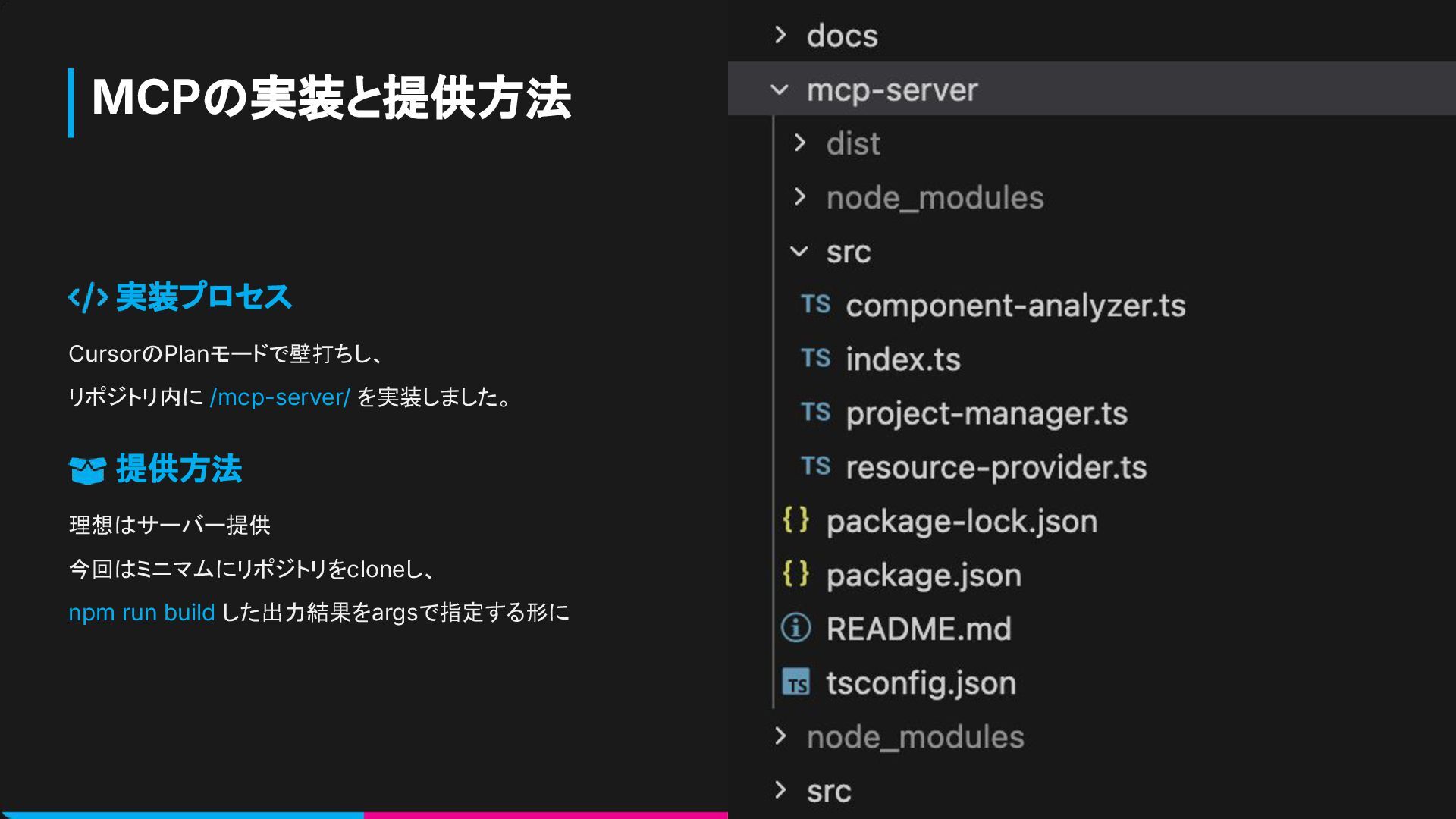
Task: Expand node_modules inside mcp-server
Action: [799, 197]
